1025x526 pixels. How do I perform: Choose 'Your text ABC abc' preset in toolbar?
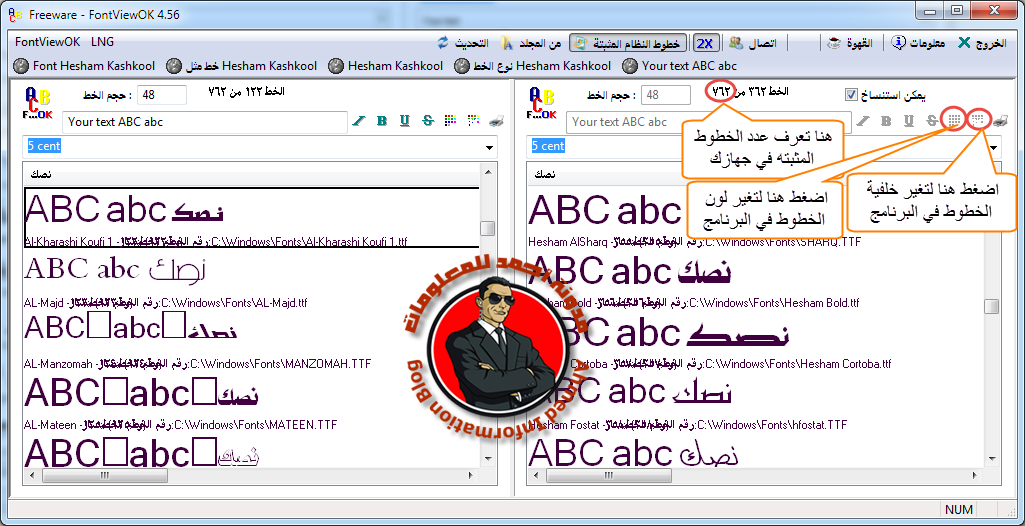(x=679, y=66)
